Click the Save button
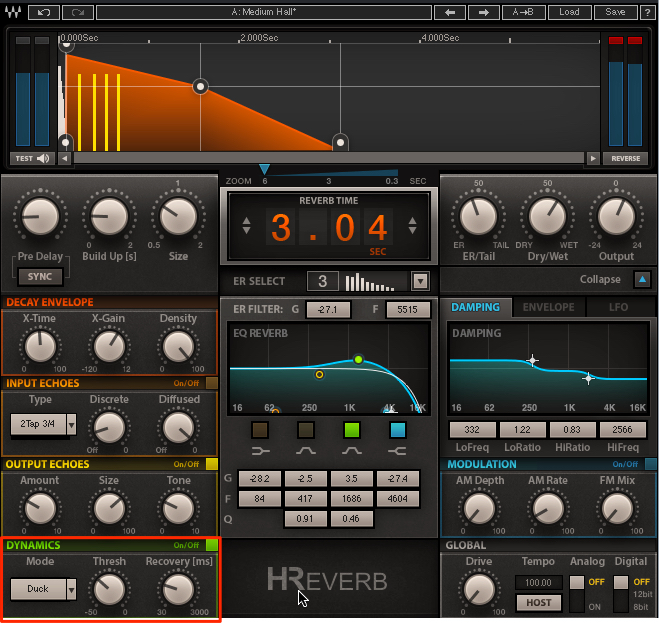 tap(615, 12)
